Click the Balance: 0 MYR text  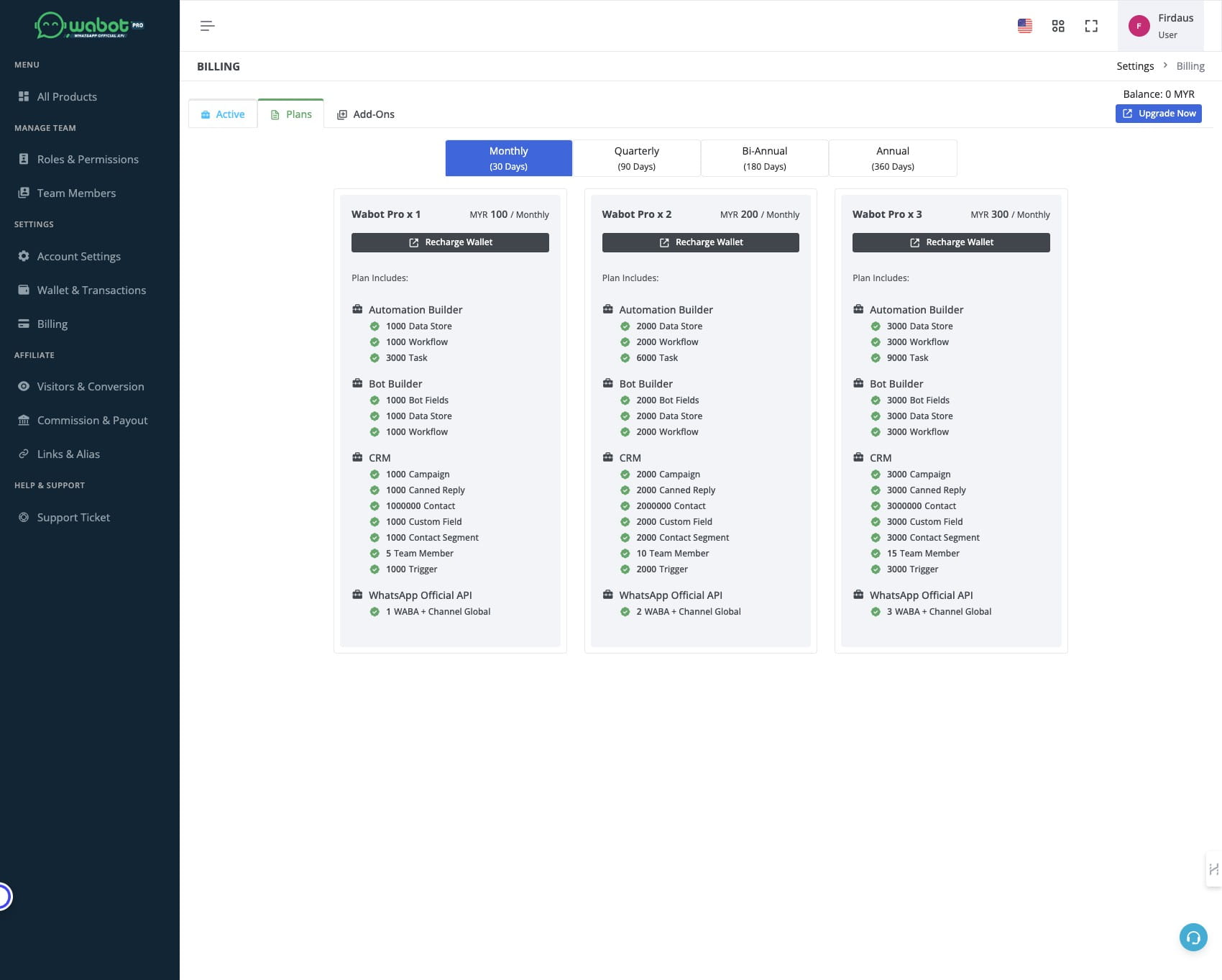coord(1159,94)
